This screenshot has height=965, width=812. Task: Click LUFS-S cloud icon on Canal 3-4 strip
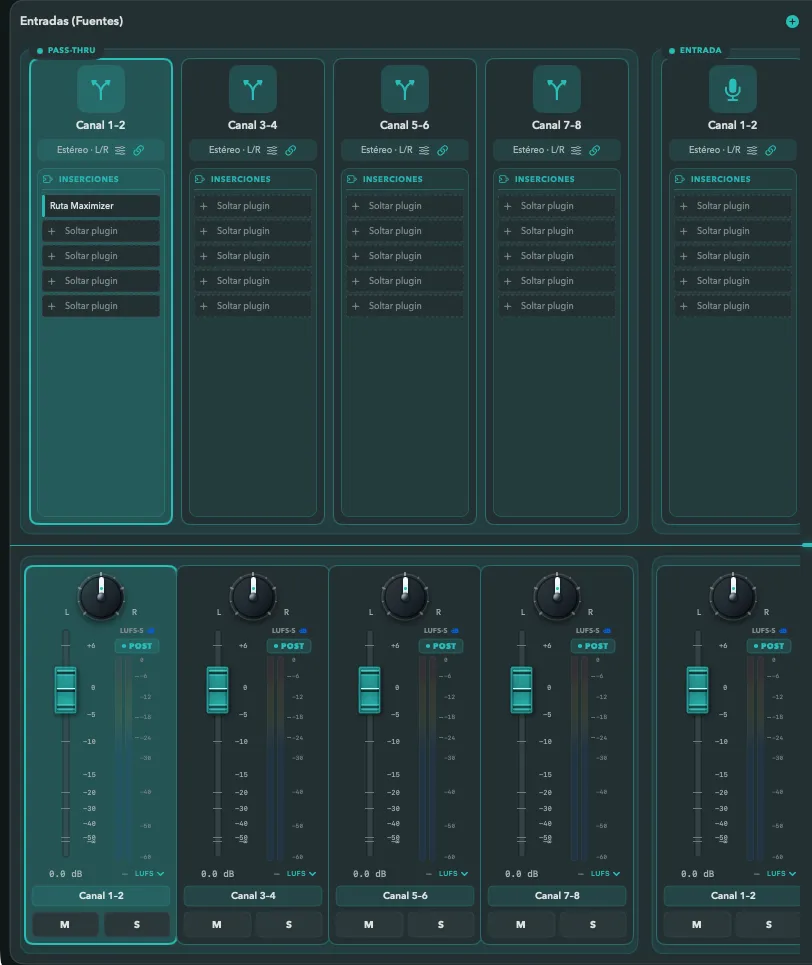pyautogui.click(x=303, y=631)
